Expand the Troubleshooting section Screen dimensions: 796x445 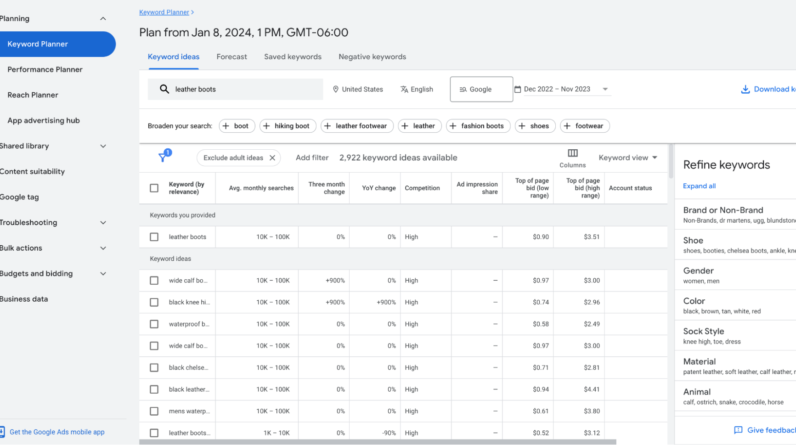coord(103,223)
